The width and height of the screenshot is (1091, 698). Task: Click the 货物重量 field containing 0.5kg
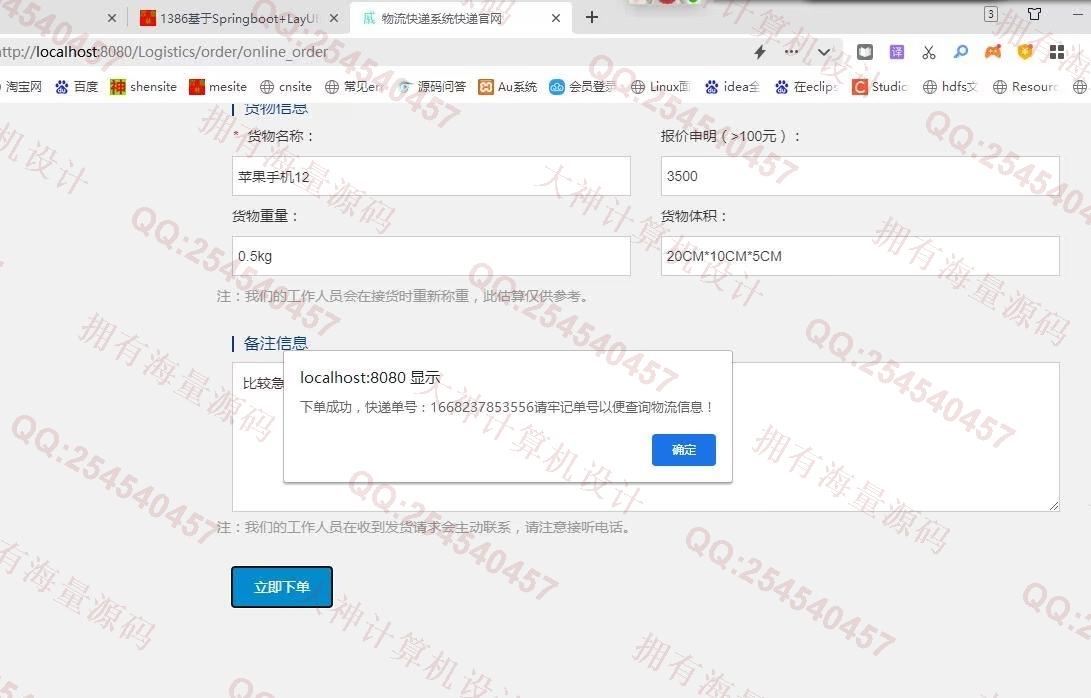click(431, 256)
